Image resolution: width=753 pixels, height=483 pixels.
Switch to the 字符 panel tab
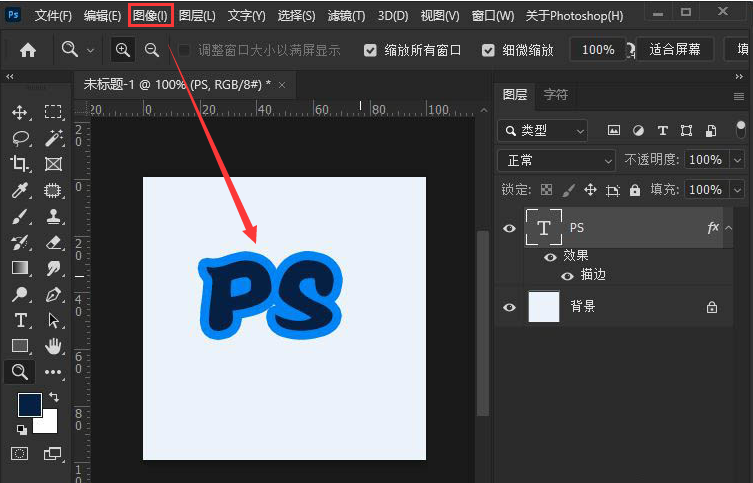click(x=555, y=95)
